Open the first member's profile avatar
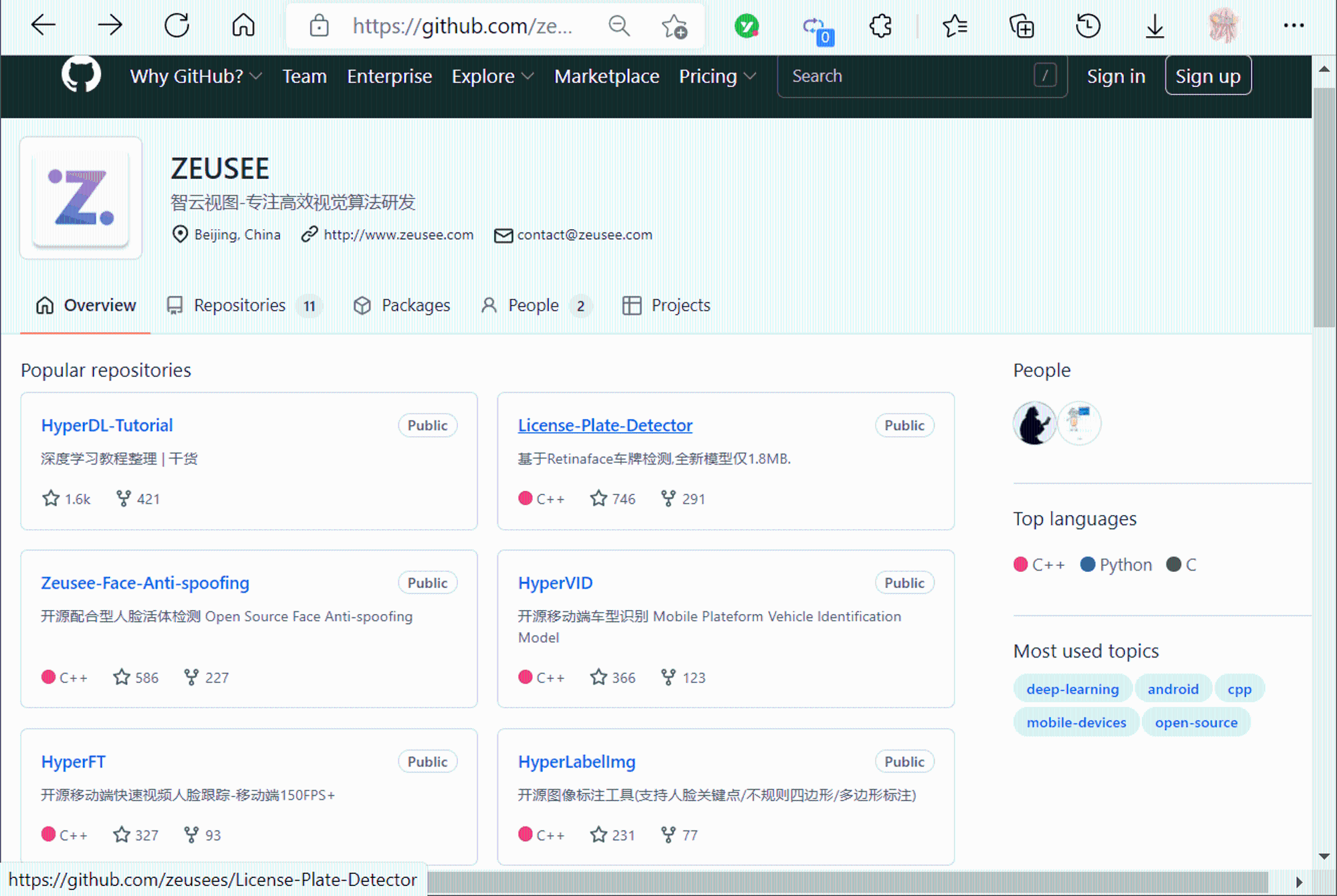The image size is (1337, 896). [1034, 423]
